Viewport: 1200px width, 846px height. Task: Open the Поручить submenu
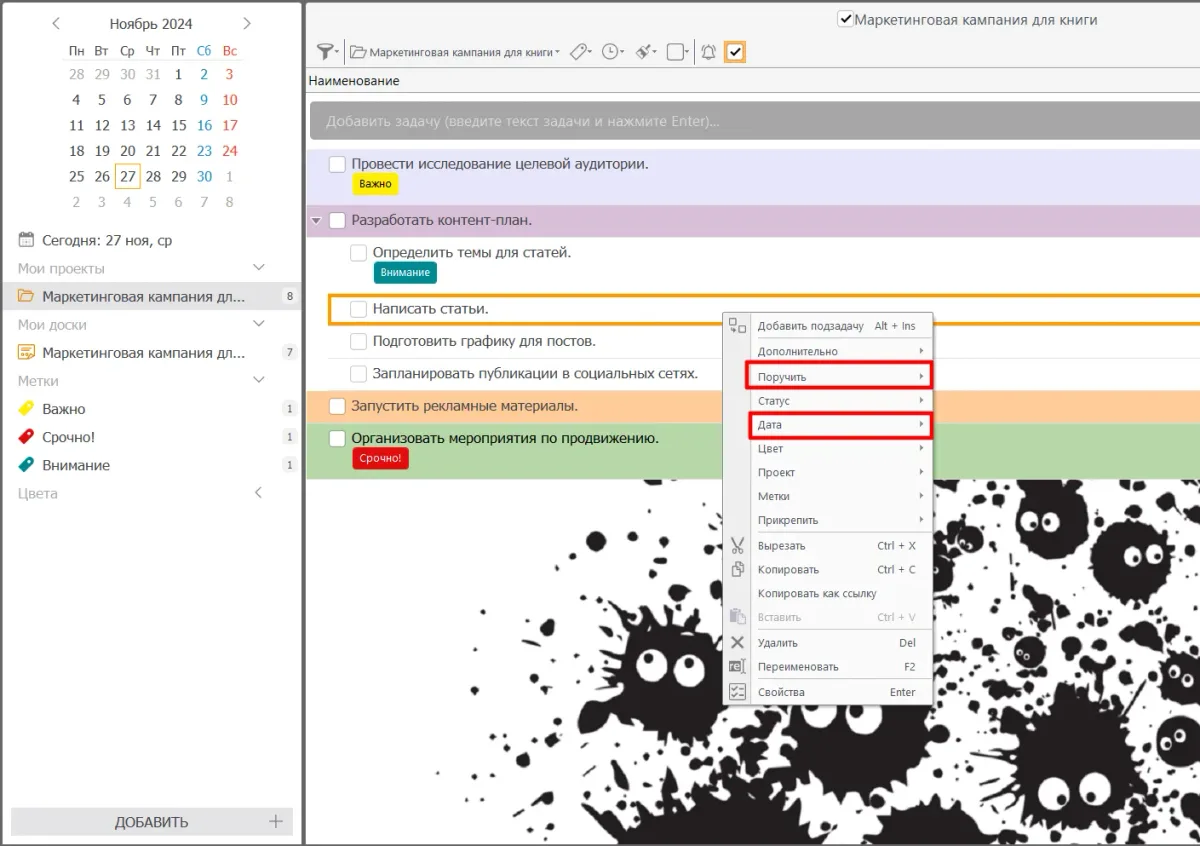click(x=839, y=377)
